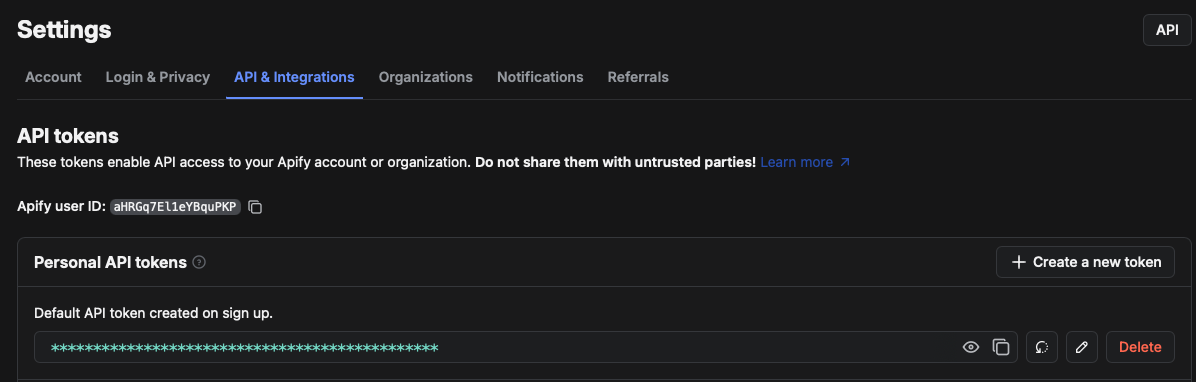Select the user ID value aHRGq7El1eYBquPKP

[x=175, y=207]
